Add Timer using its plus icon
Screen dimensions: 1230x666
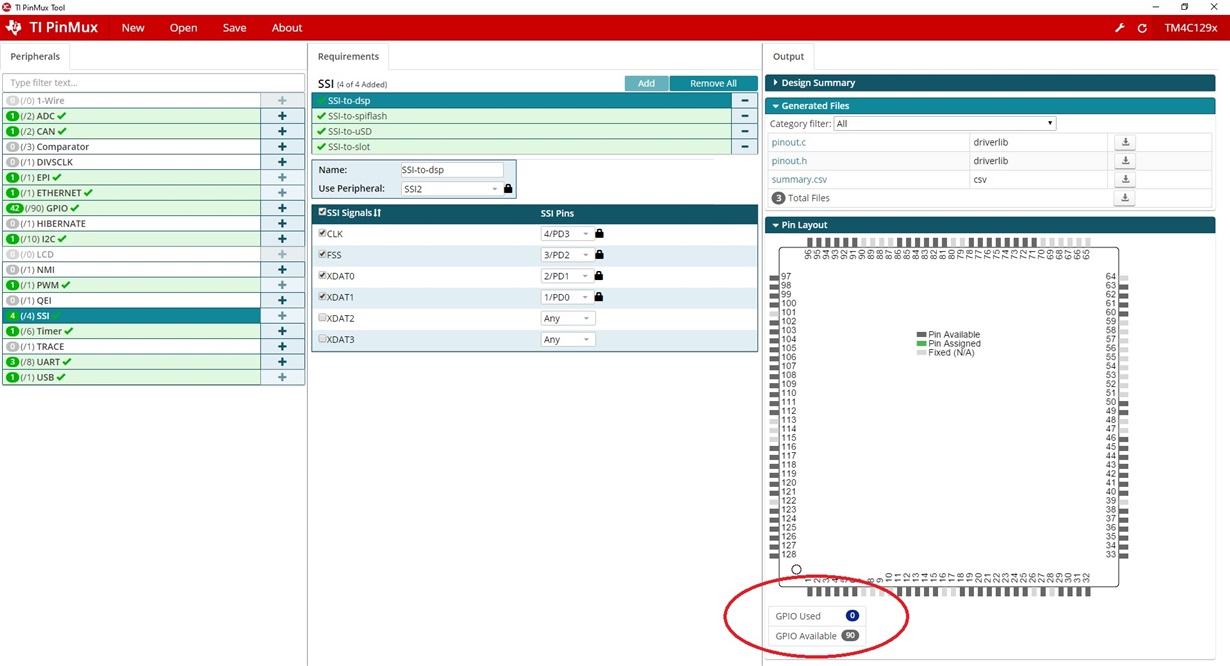(x=282, y=331)
